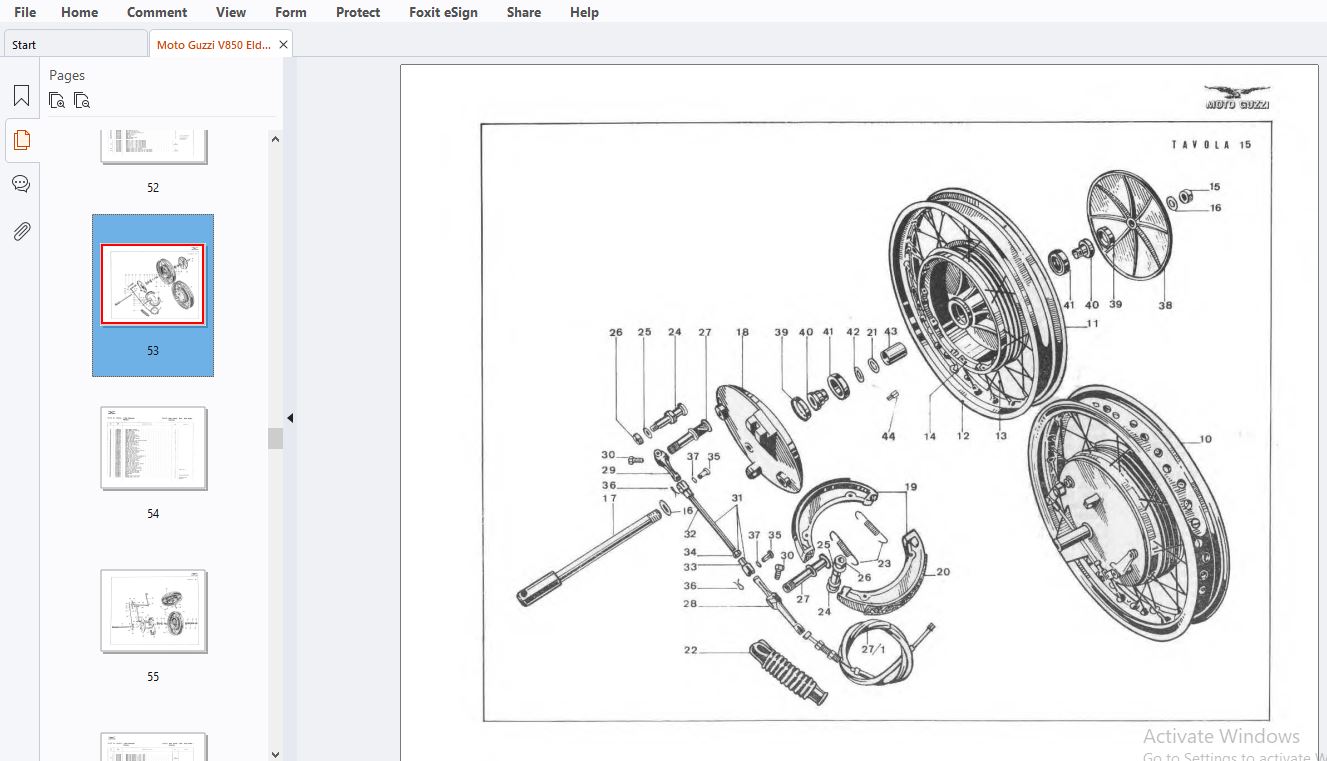This screenshot has height=761, width=1327.
Task: Click the Moto Guzzi logo on the page
Action: [1237, 97]
